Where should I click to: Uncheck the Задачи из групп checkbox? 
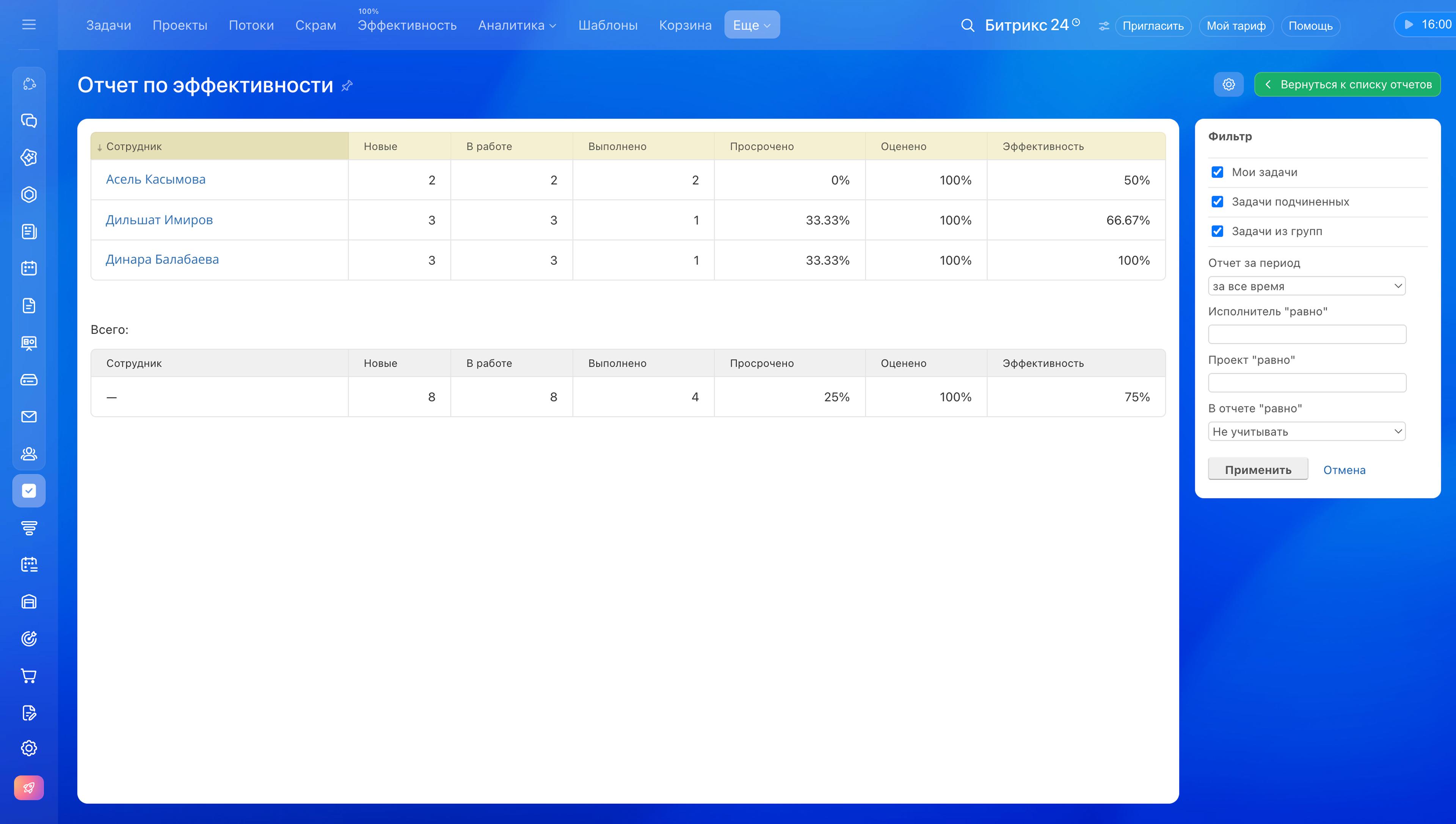1218,231
